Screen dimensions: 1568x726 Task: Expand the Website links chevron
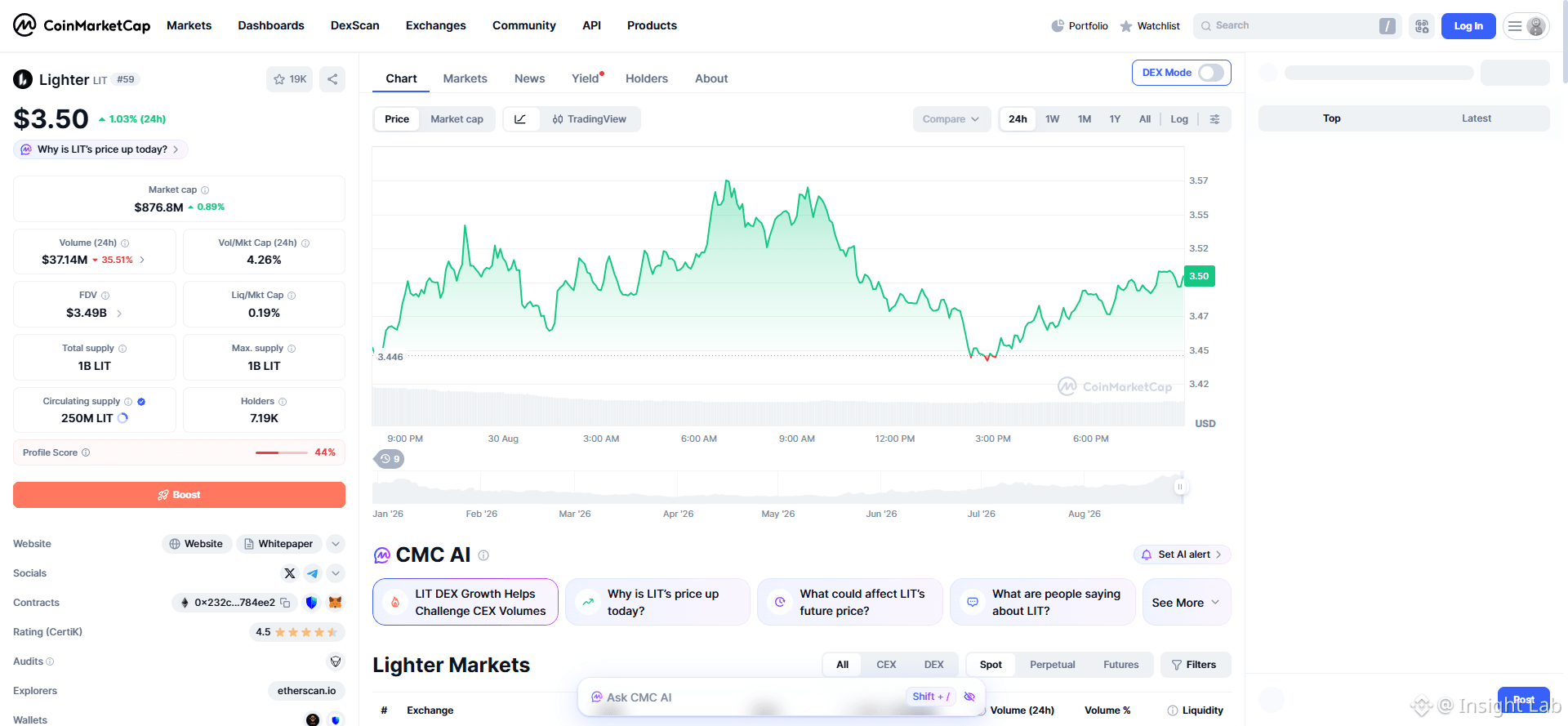tap(336, 544)
